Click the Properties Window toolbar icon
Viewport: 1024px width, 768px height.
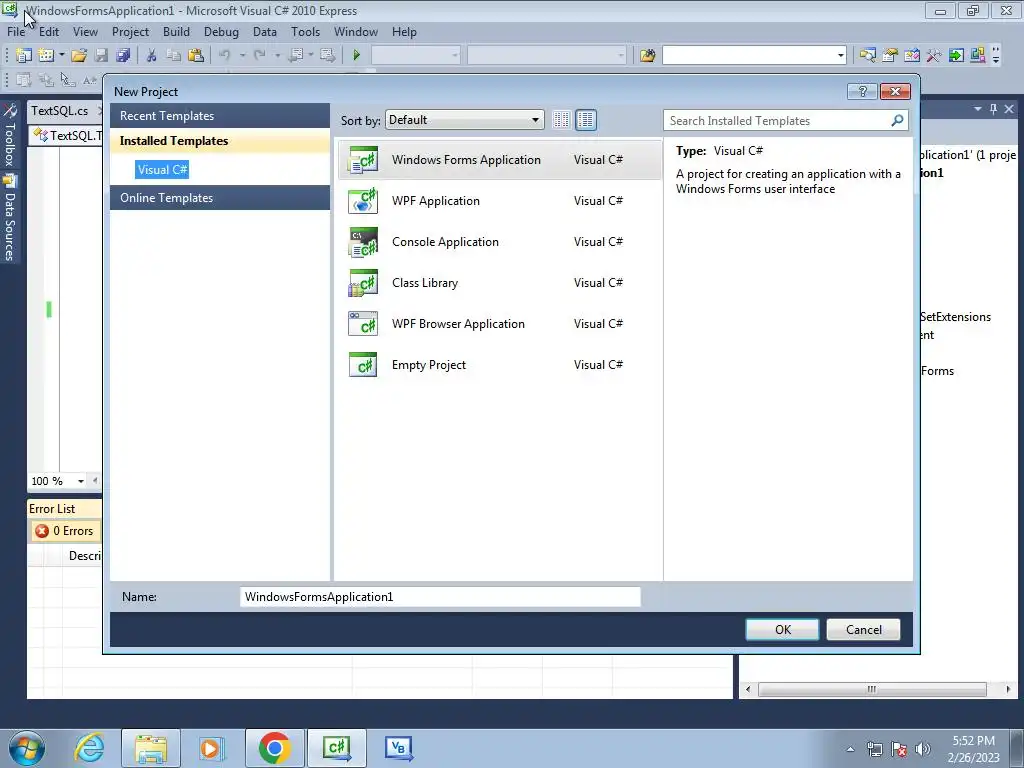point(889,56)
